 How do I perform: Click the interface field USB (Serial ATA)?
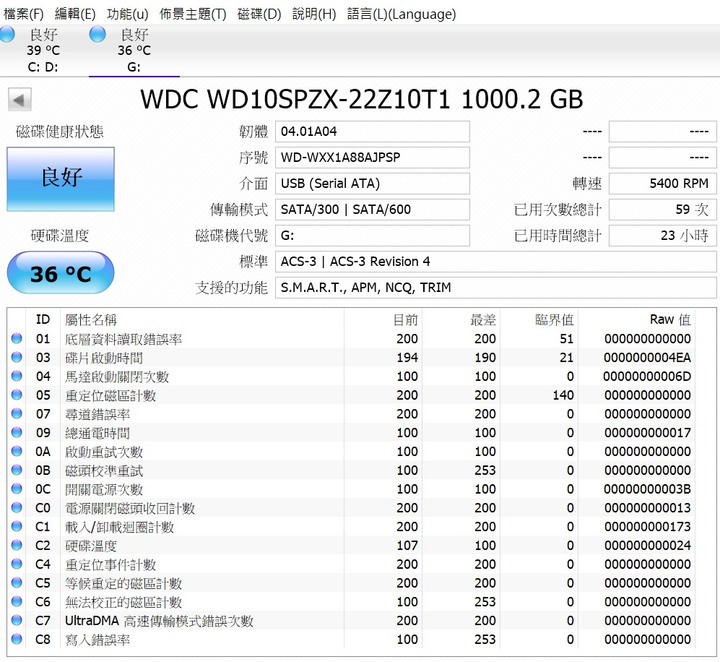pyautogui.click(x=372, y=184)
